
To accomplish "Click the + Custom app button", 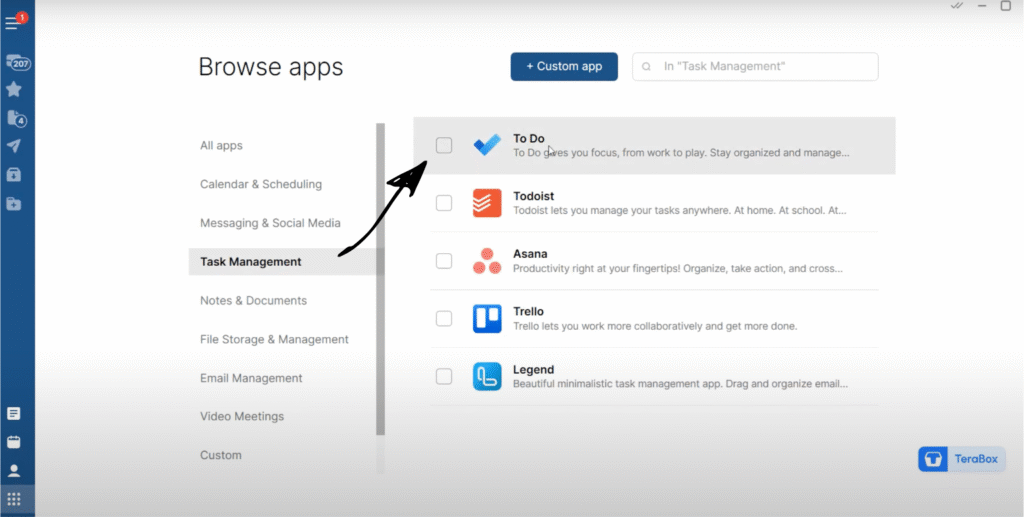I will [x=564, y=67].
